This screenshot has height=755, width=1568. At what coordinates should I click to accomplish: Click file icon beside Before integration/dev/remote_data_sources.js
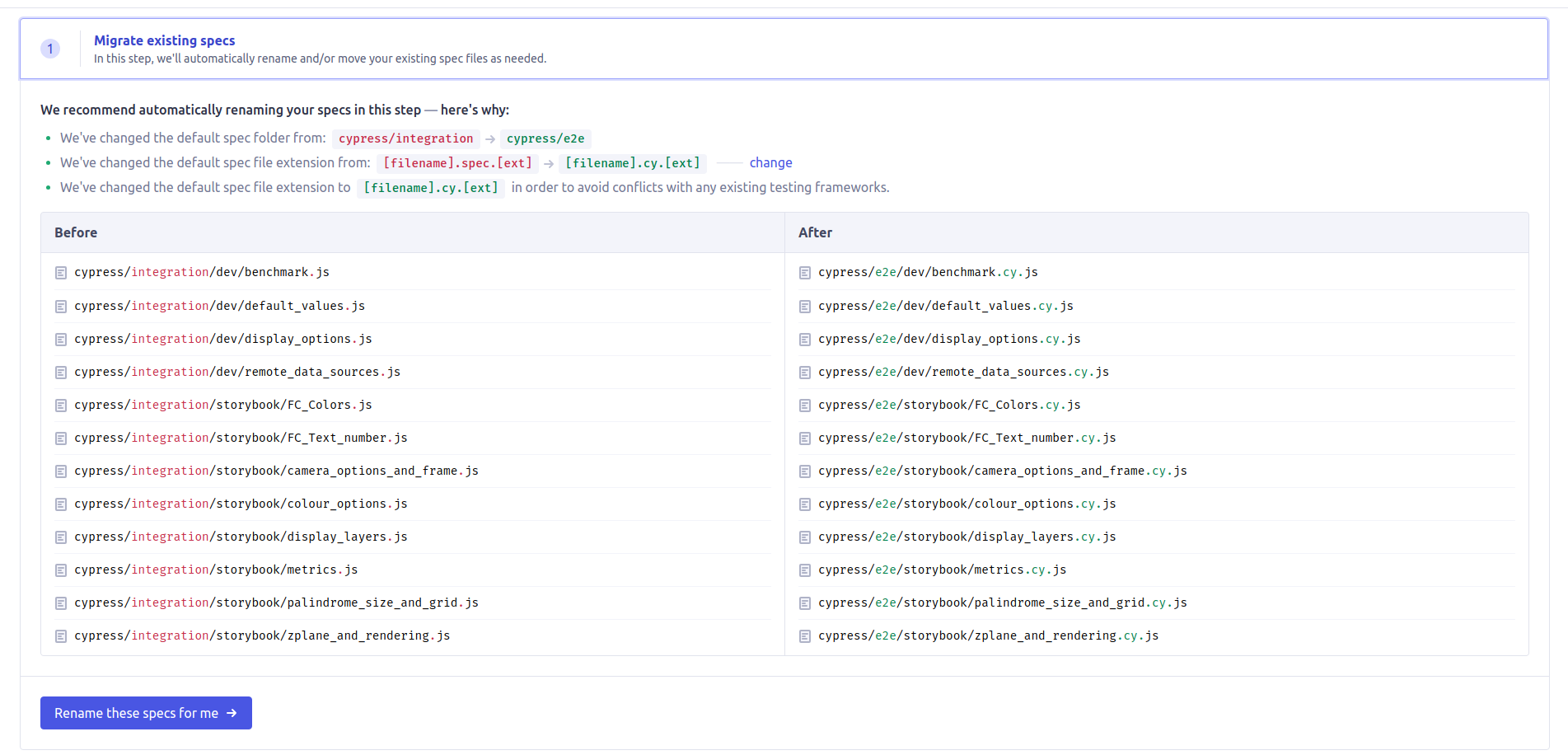point(61,373)
